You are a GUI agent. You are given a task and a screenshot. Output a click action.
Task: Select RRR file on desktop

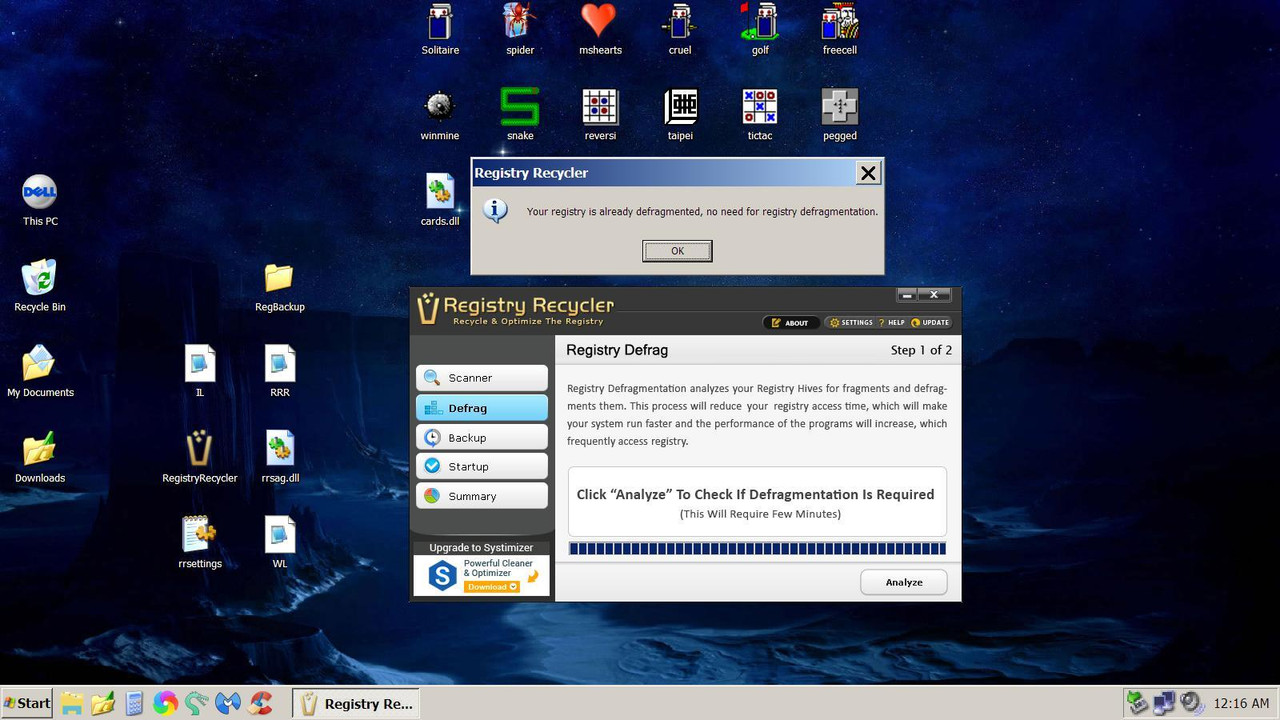pyautogui.click(x=280, y=372)
